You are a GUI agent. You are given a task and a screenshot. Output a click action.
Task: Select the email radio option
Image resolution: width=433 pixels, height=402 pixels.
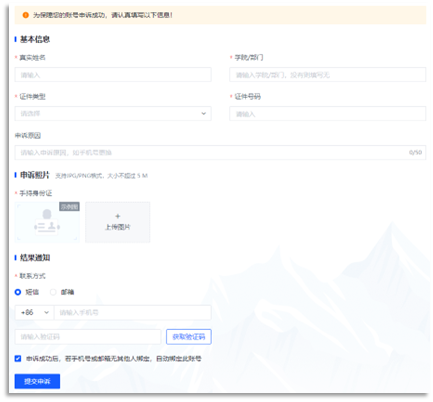tap(53, 292)
